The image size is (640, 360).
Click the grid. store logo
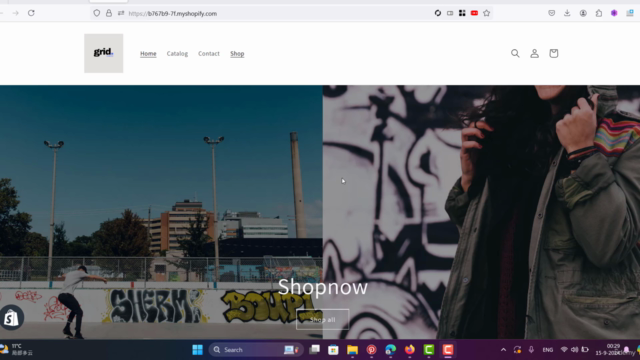(x=104, y=53)
